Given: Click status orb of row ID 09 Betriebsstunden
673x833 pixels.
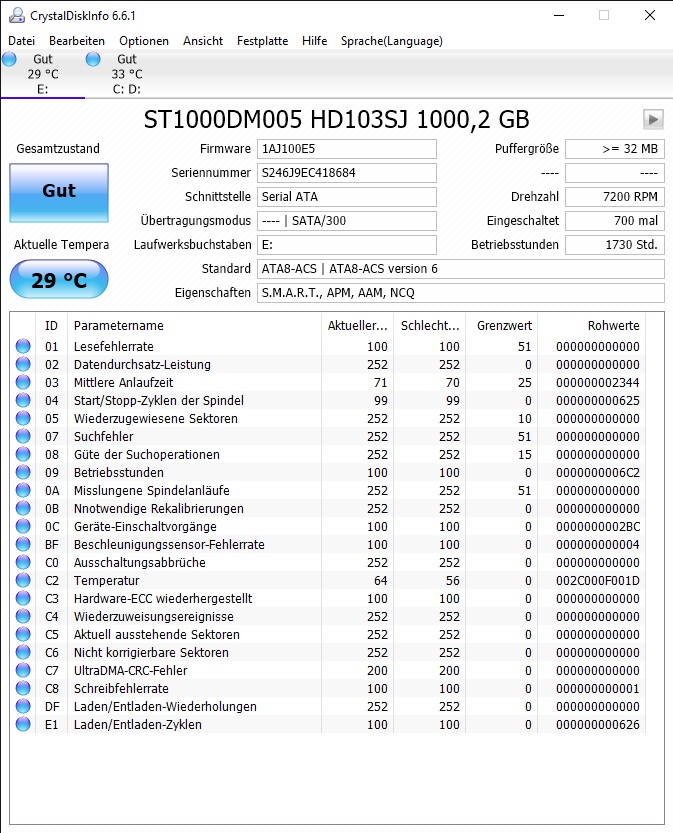Looking at the screenshot, I should tap(23, 472).
